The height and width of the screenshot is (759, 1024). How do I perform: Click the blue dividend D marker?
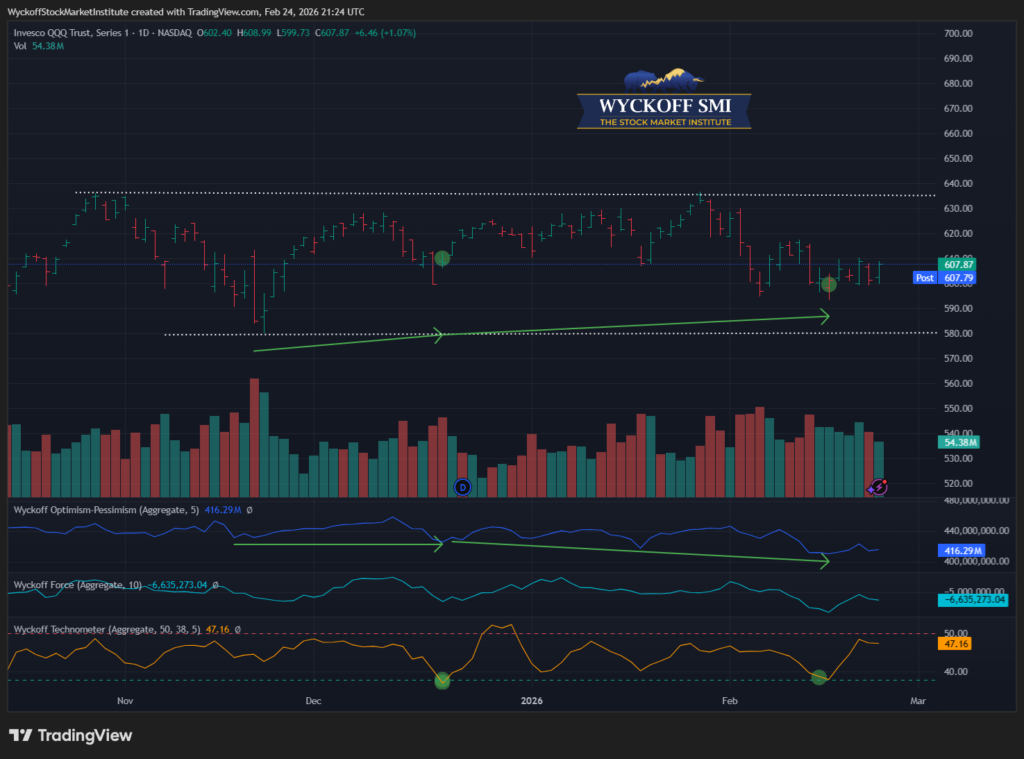(462, 487)
